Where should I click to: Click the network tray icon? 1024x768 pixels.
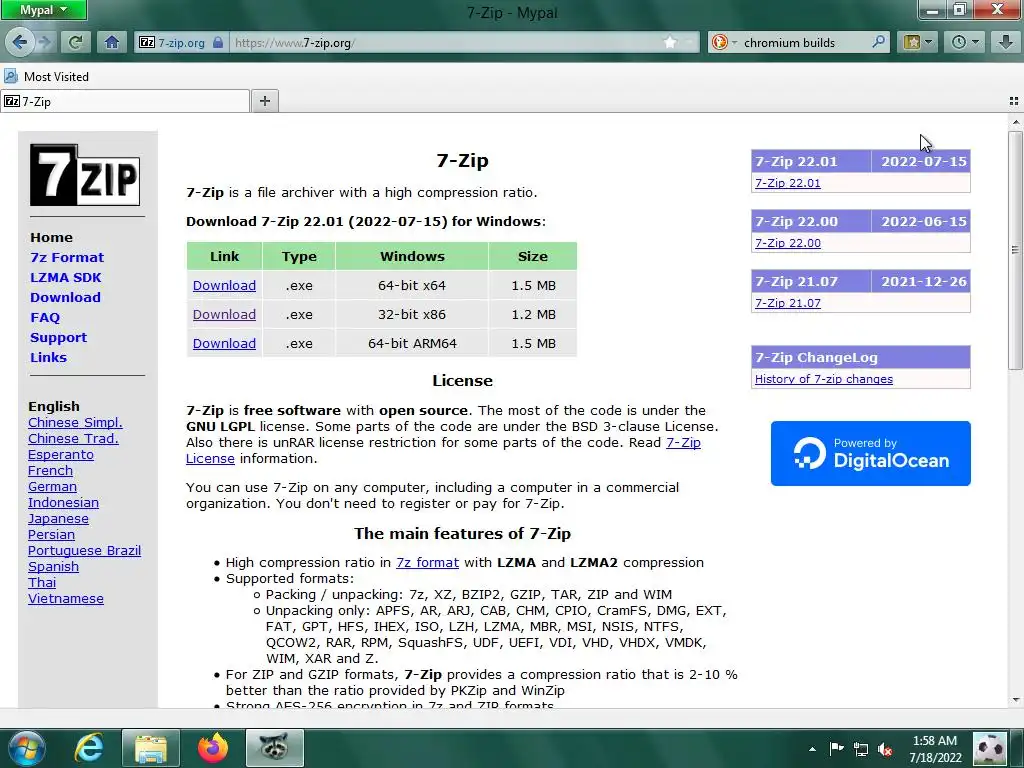[x=861, y=749]
